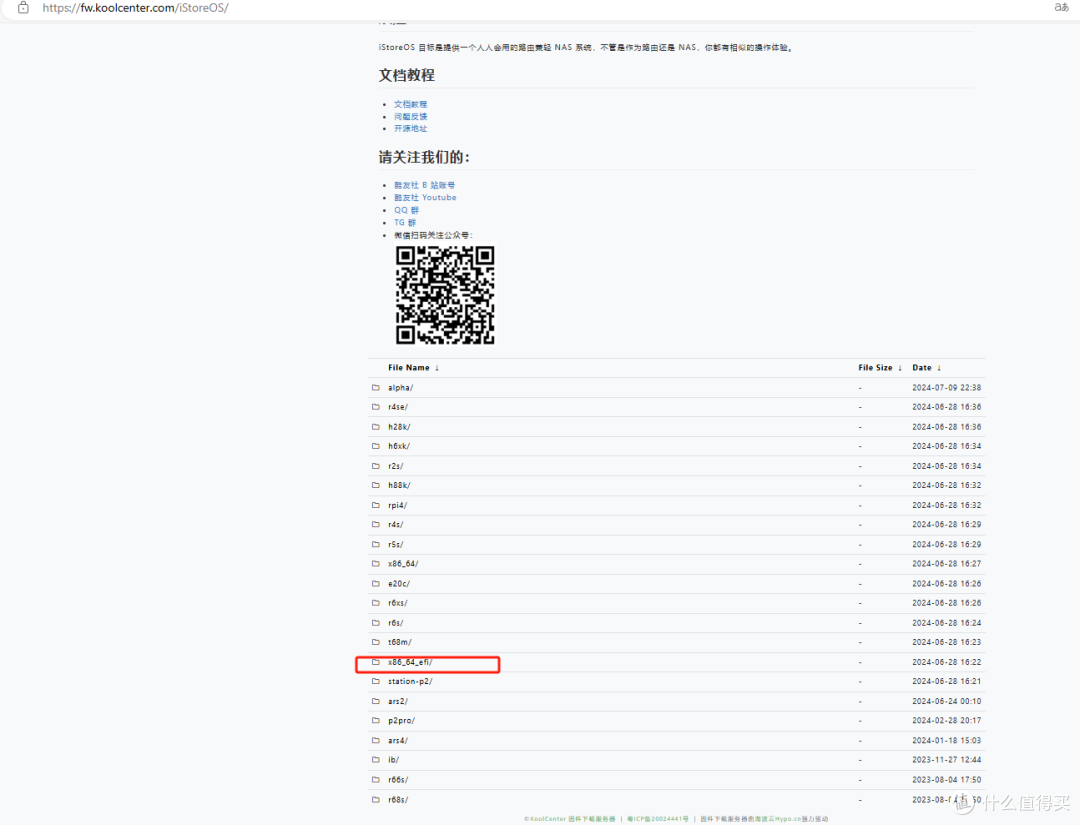Open the TG 群 link
The image size is (1080, 825).
405,222
